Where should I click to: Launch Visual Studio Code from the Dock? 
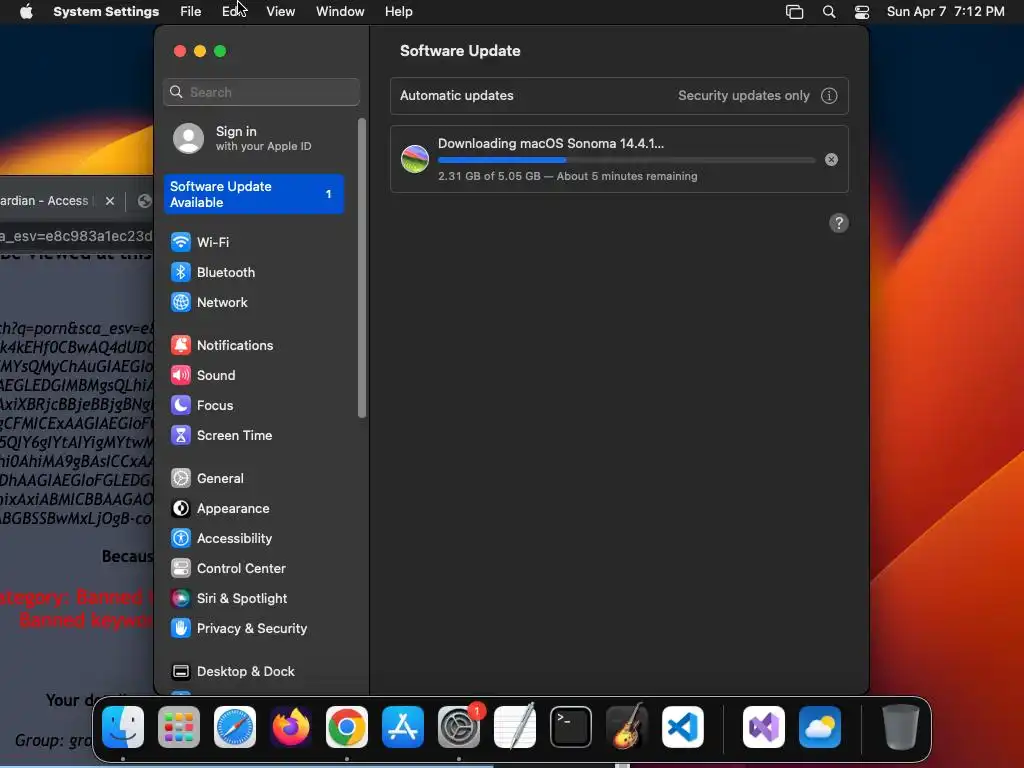point(683,727)
